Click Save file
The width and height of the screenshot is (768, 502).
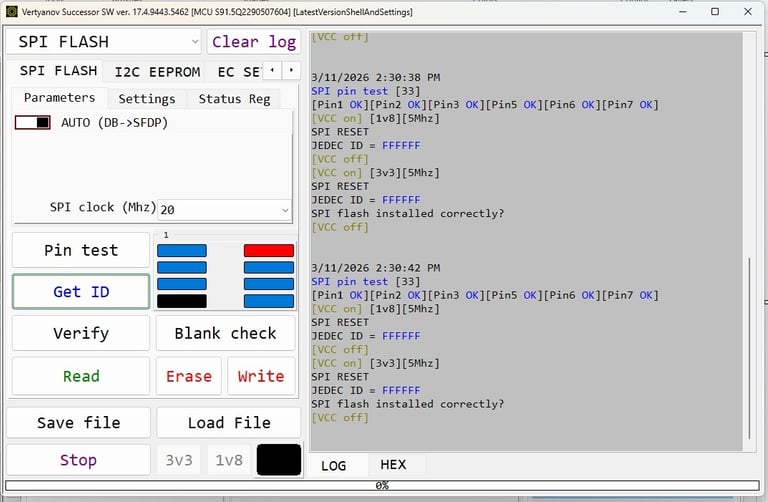pos(78,423)
